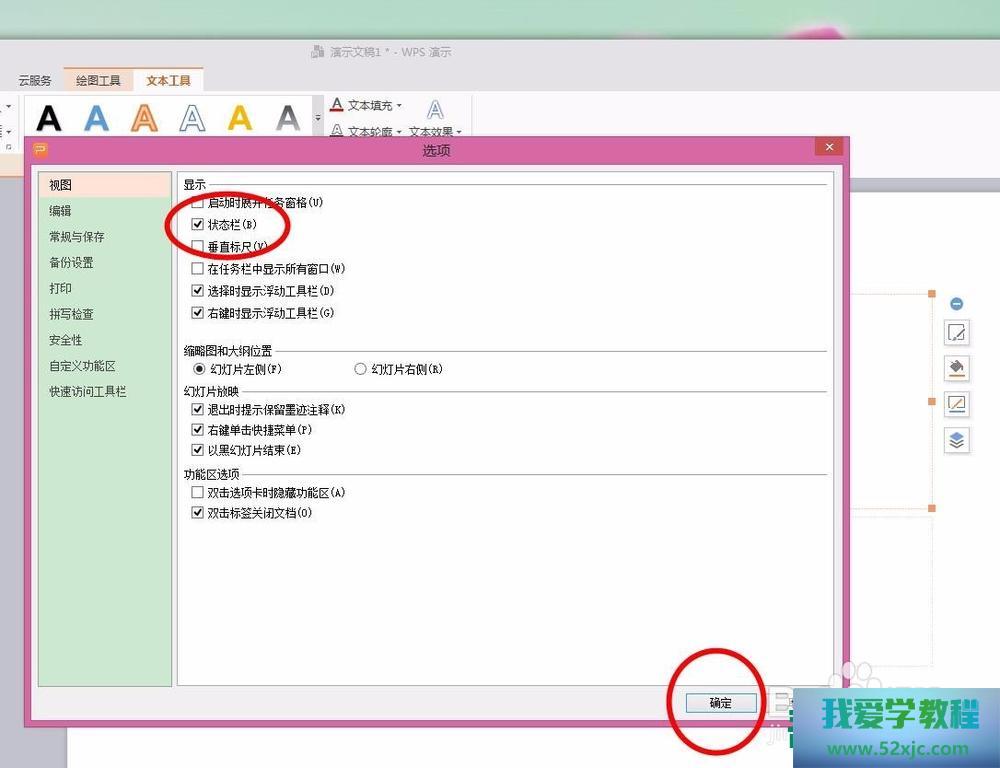The height and width of the screenshot is (768, 1000).
Task: Click the 确定 button to confirm
Action: (720, 703)
